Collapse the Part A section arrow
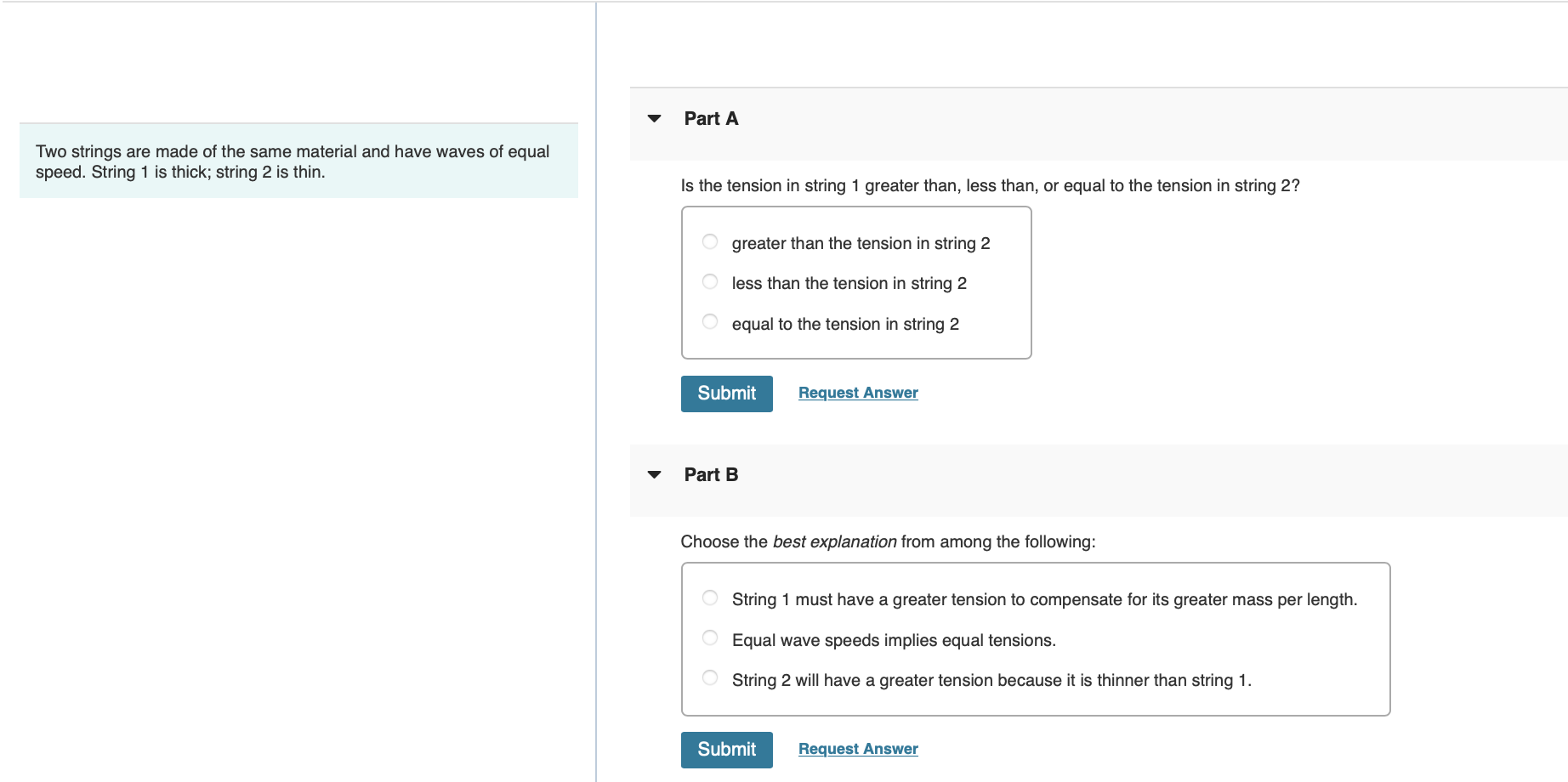This screenshot has width=1568, height=782. click(x=654, y=119)
